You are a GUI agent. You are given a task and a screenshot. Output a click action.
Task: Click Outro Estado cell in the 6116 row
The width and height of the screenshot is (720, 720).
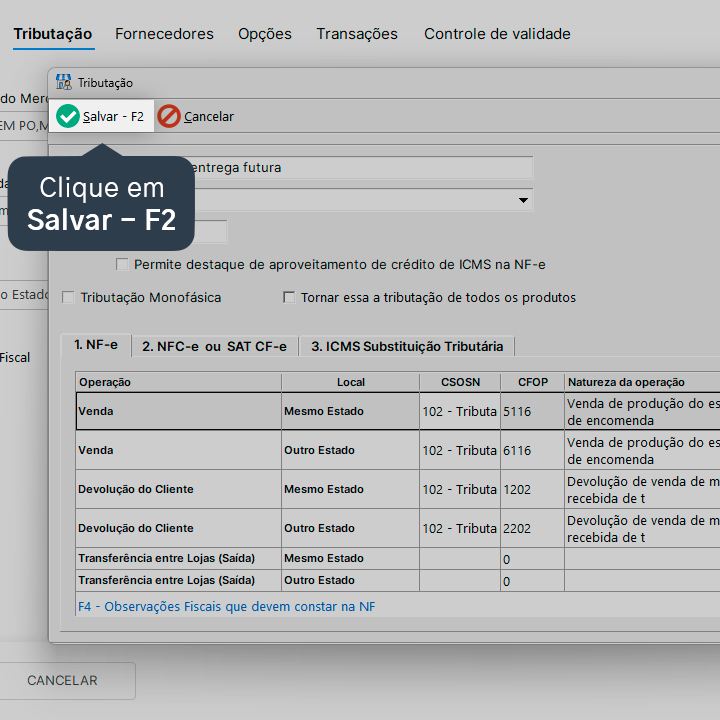click(x=350, y=450)
